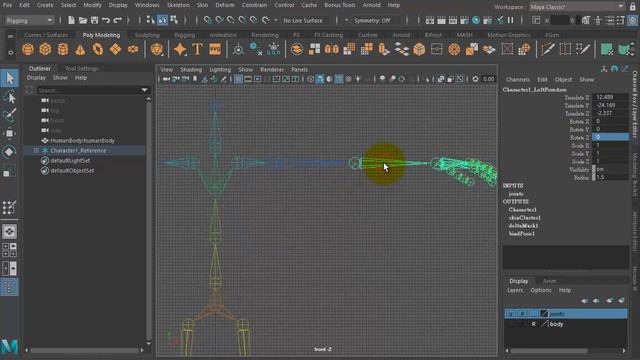Click the Maya logo icon

pos(9,346)
